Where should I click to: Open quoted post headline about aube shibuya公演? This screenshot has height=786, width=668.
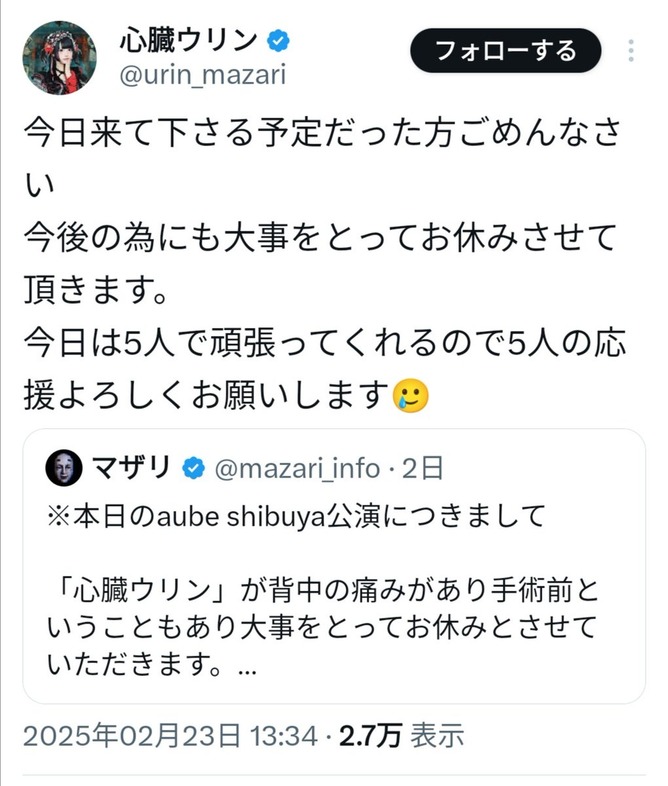click(296, 516)
